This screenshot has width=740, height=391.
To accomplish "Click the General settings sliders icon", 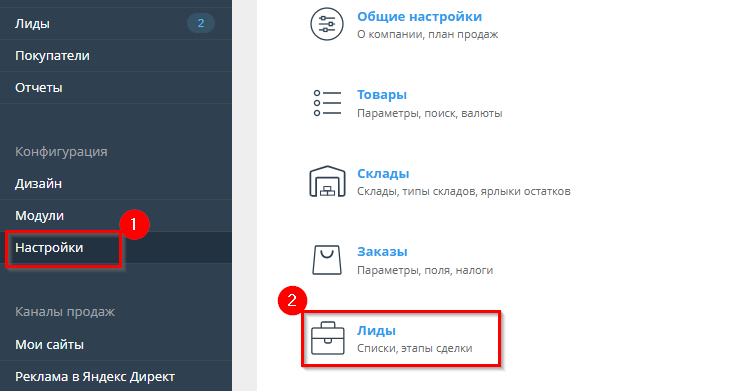I will pos(327,24).
